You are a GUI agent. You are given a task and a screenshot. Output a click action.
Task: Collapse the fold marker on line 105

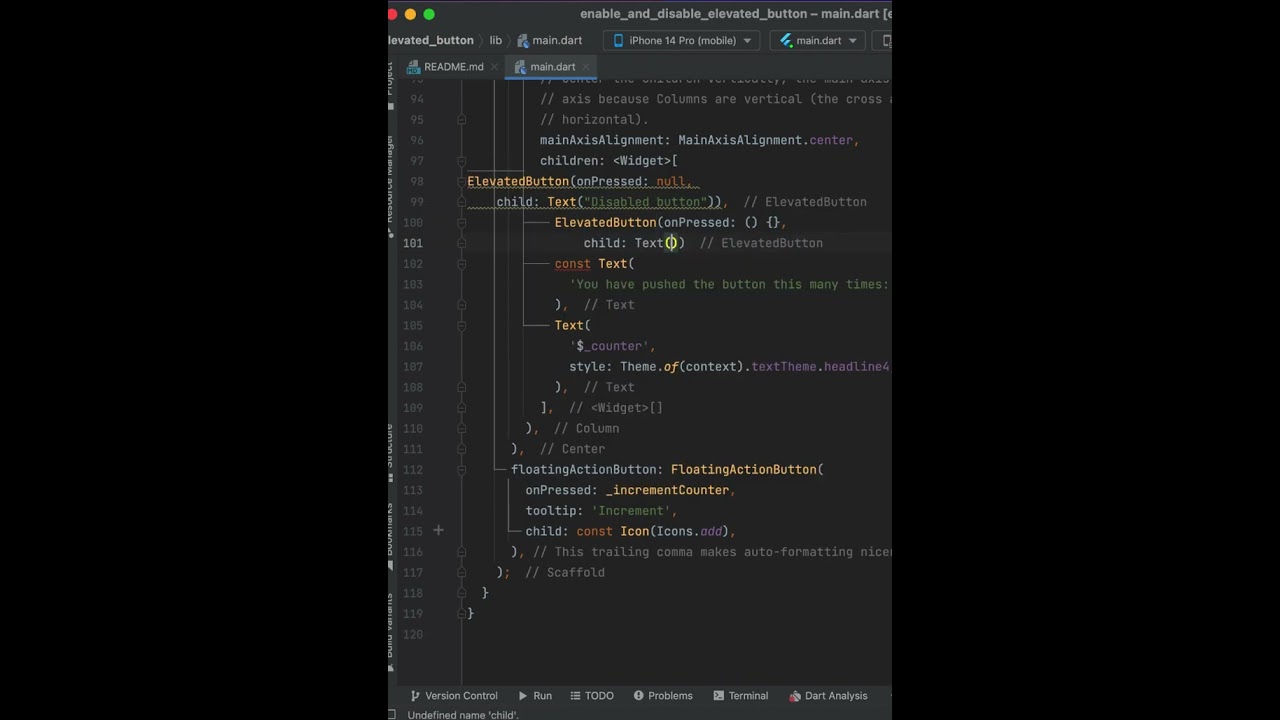point(461,326)
